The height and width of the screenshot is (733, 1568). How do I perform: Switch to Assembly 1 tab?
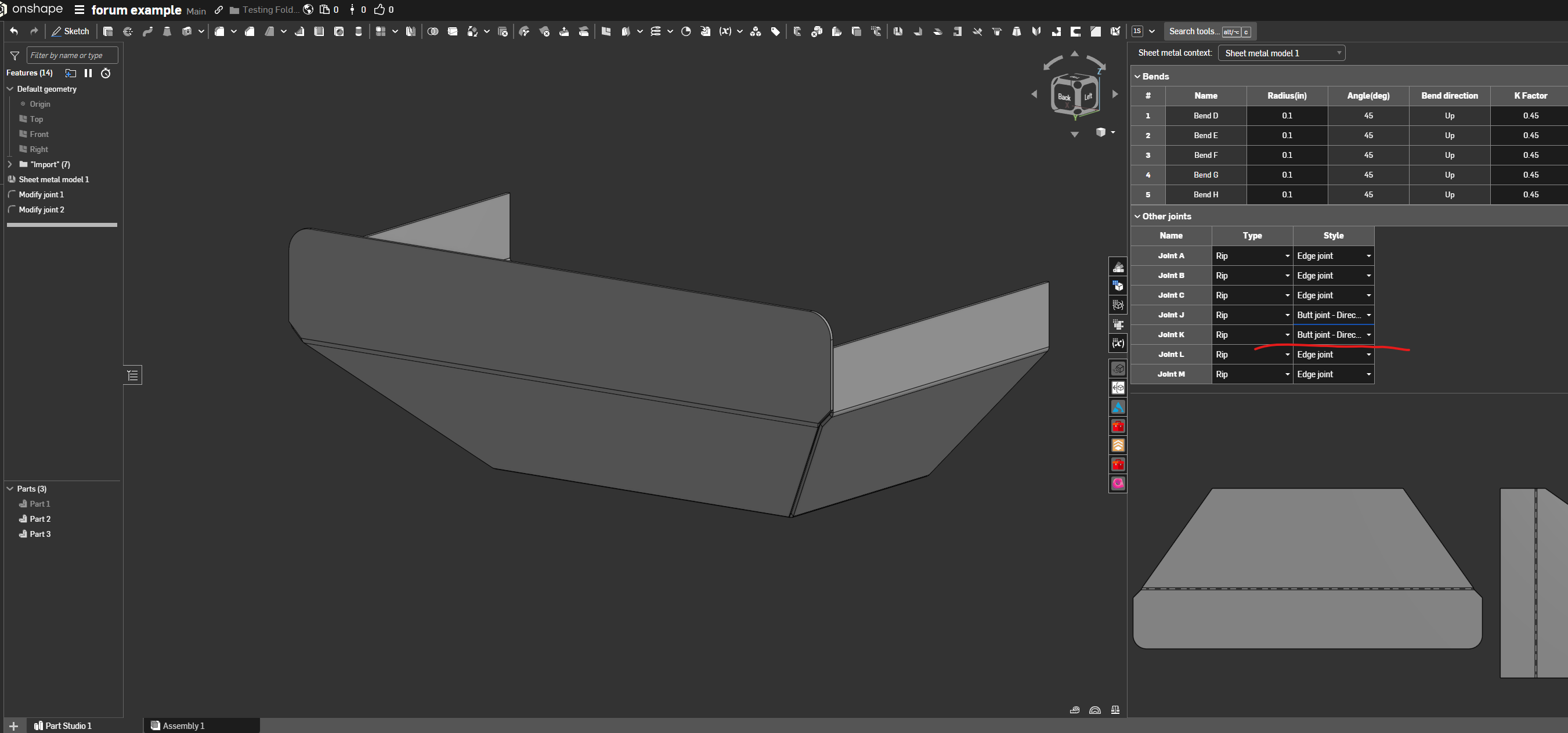(x=184, y=725)
